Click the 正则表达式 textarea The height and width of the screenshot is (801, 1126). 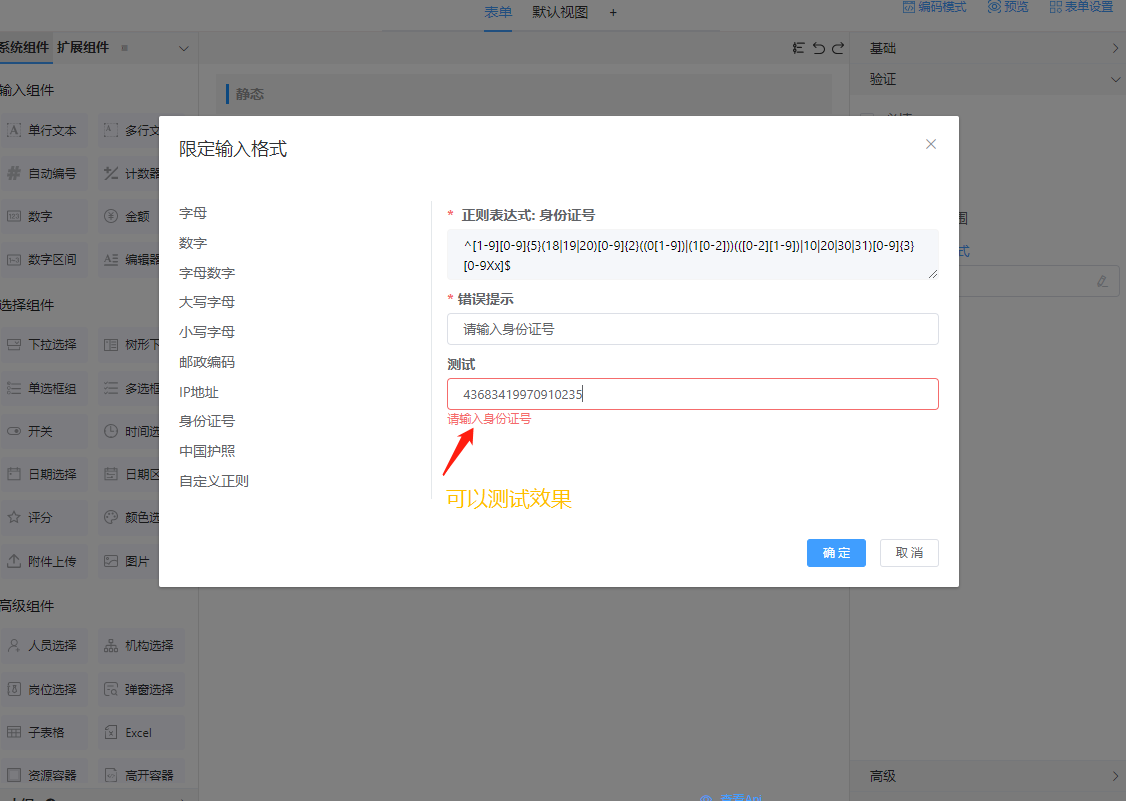[692, 254]
